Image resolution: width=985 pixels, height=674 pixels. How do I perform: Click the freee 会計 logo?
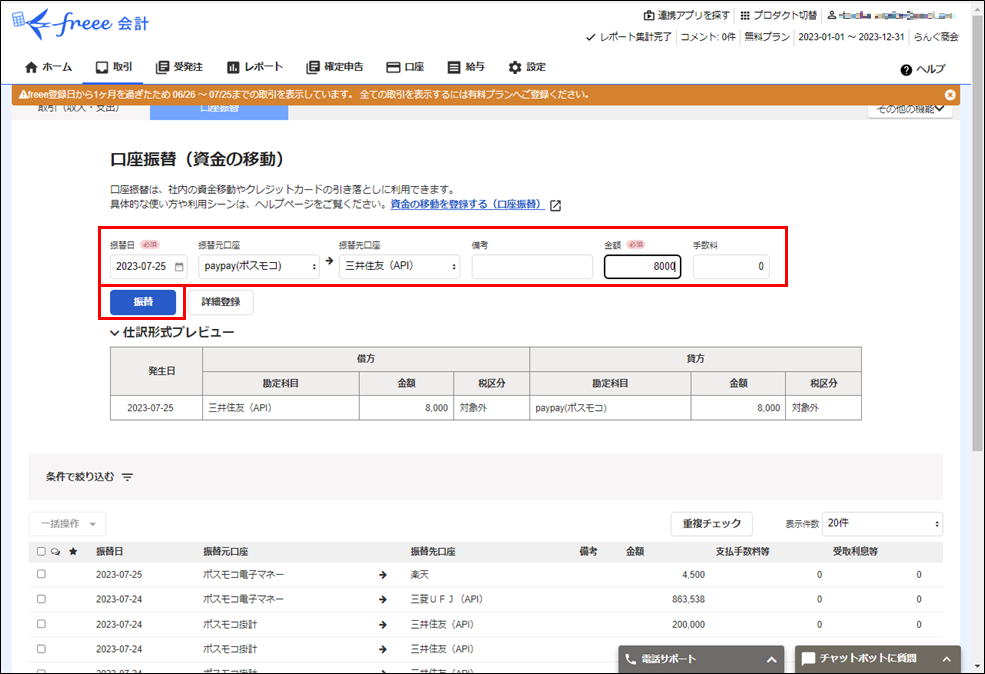80,24
